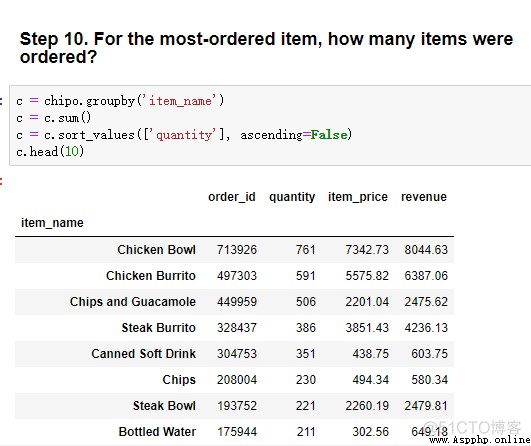Click the c.sum() code line
Image resolution: width=531 pixels, height=446 pixels.
[54, 118]
